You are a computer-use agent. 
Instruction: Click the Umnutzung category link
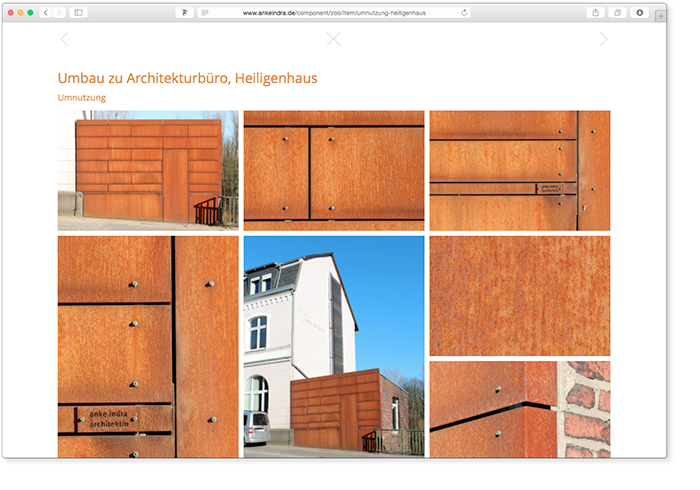82,98
